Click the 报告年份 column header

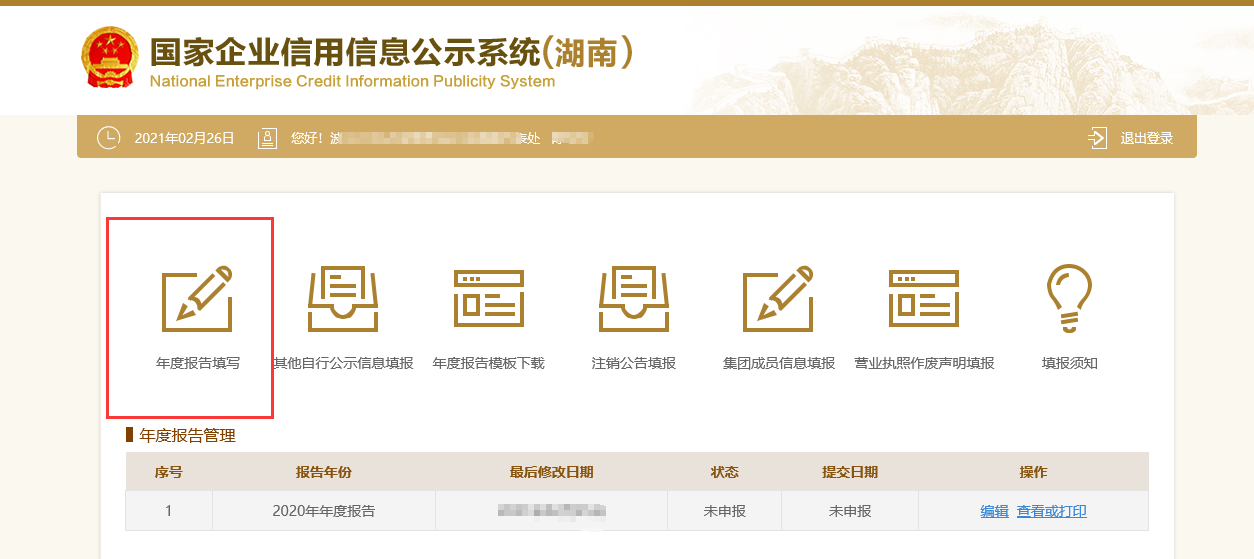[323, 472]
